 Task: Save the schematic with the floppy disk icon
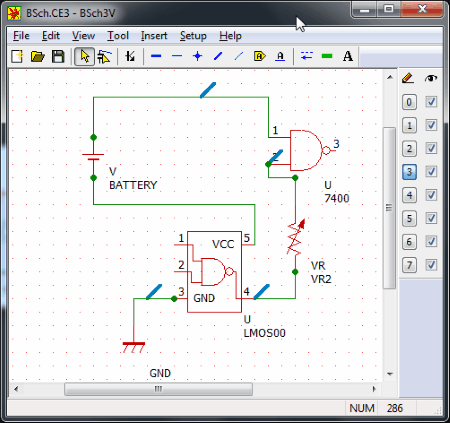tap(58, 56)
